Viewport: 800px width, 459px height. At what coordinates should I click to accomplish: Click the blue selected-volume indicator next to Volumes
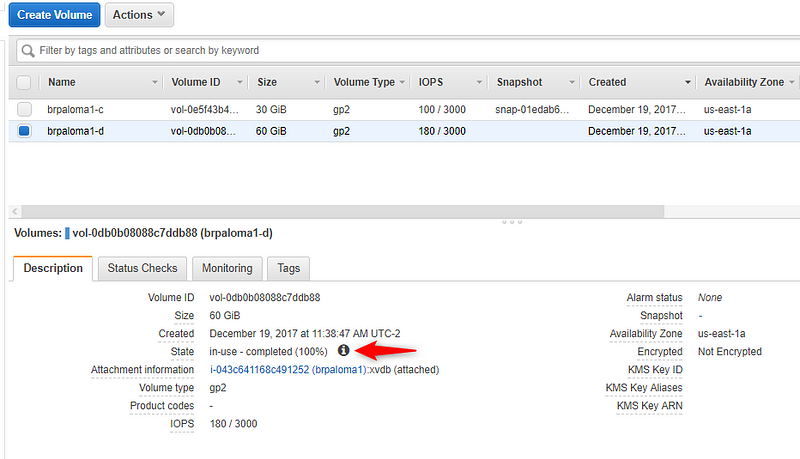(x=67, y=234)
